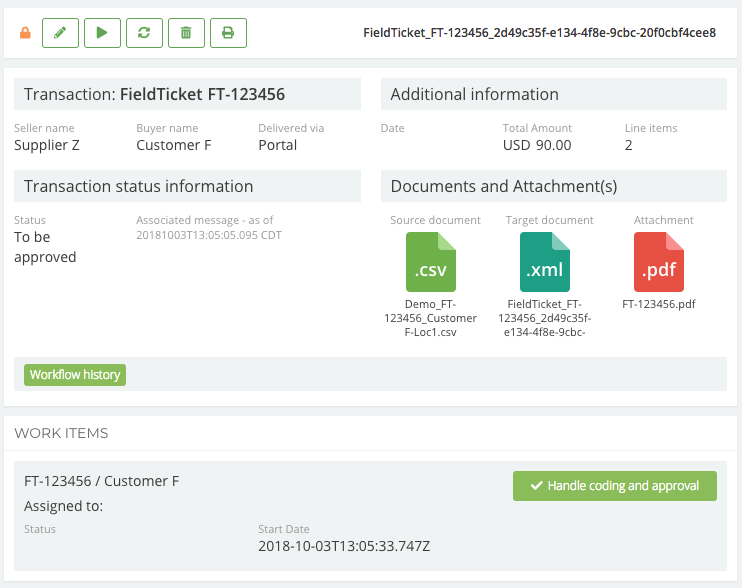Click the Additional information section header
The image size is (742, 588).
pyautogui.click(x=474, y=95)
